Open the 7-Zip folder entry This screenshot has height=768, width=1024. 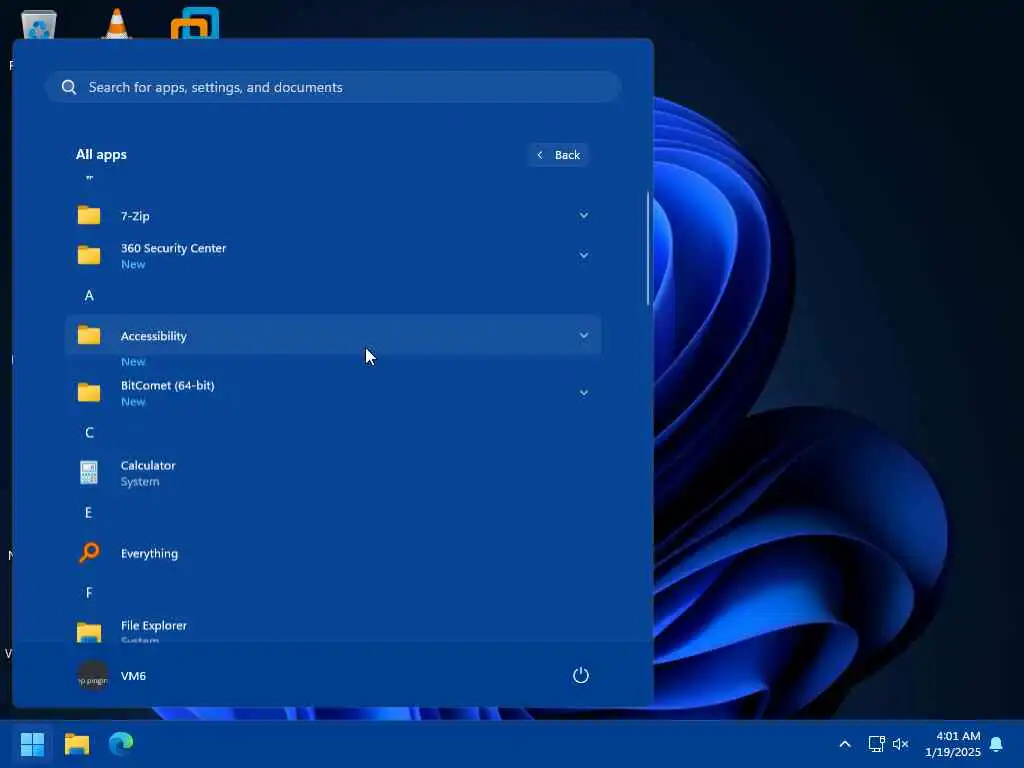click(x=332, y=216)
